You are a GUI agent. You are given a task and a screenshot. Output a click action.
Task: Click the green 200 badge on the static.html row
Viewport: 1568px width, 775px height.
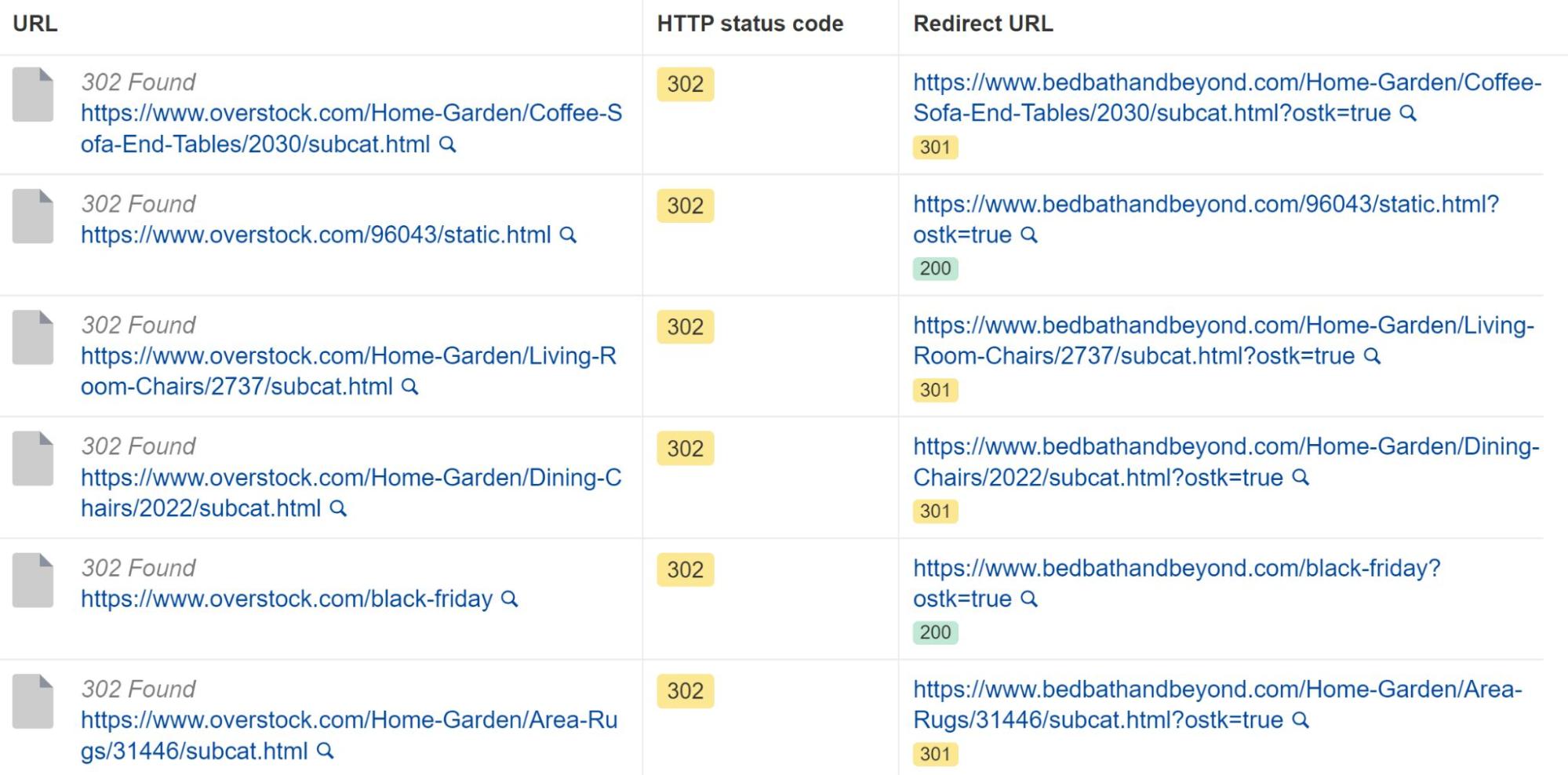[935, 267]
